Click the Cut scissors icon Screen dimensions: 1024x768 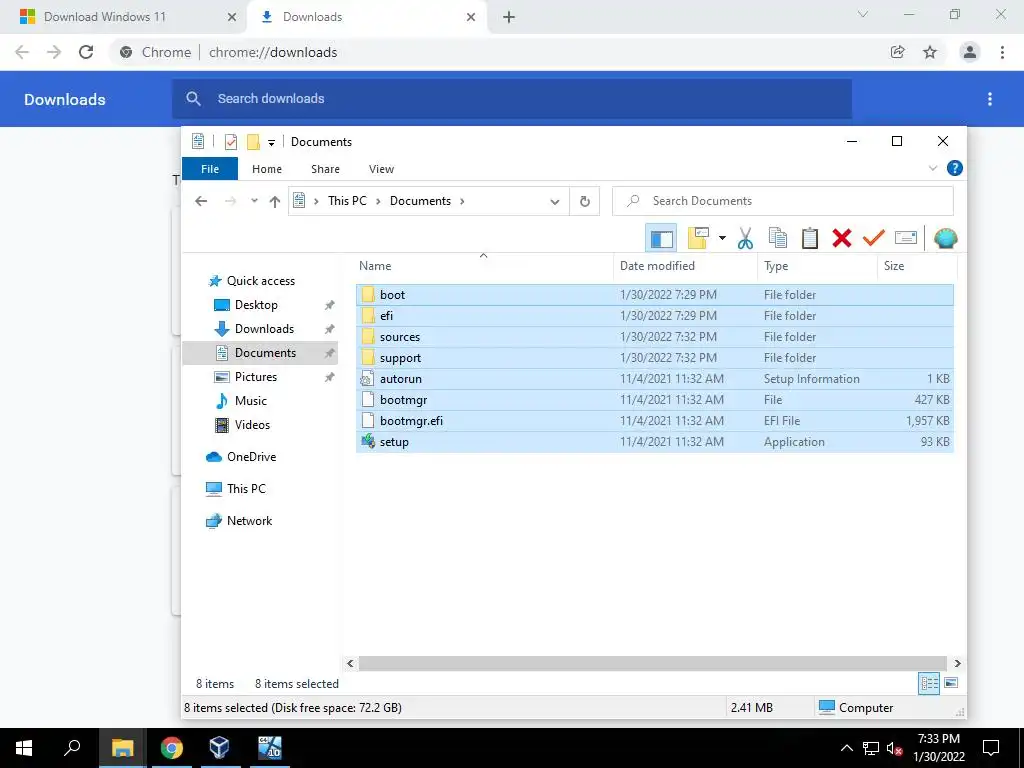[745, 238]
